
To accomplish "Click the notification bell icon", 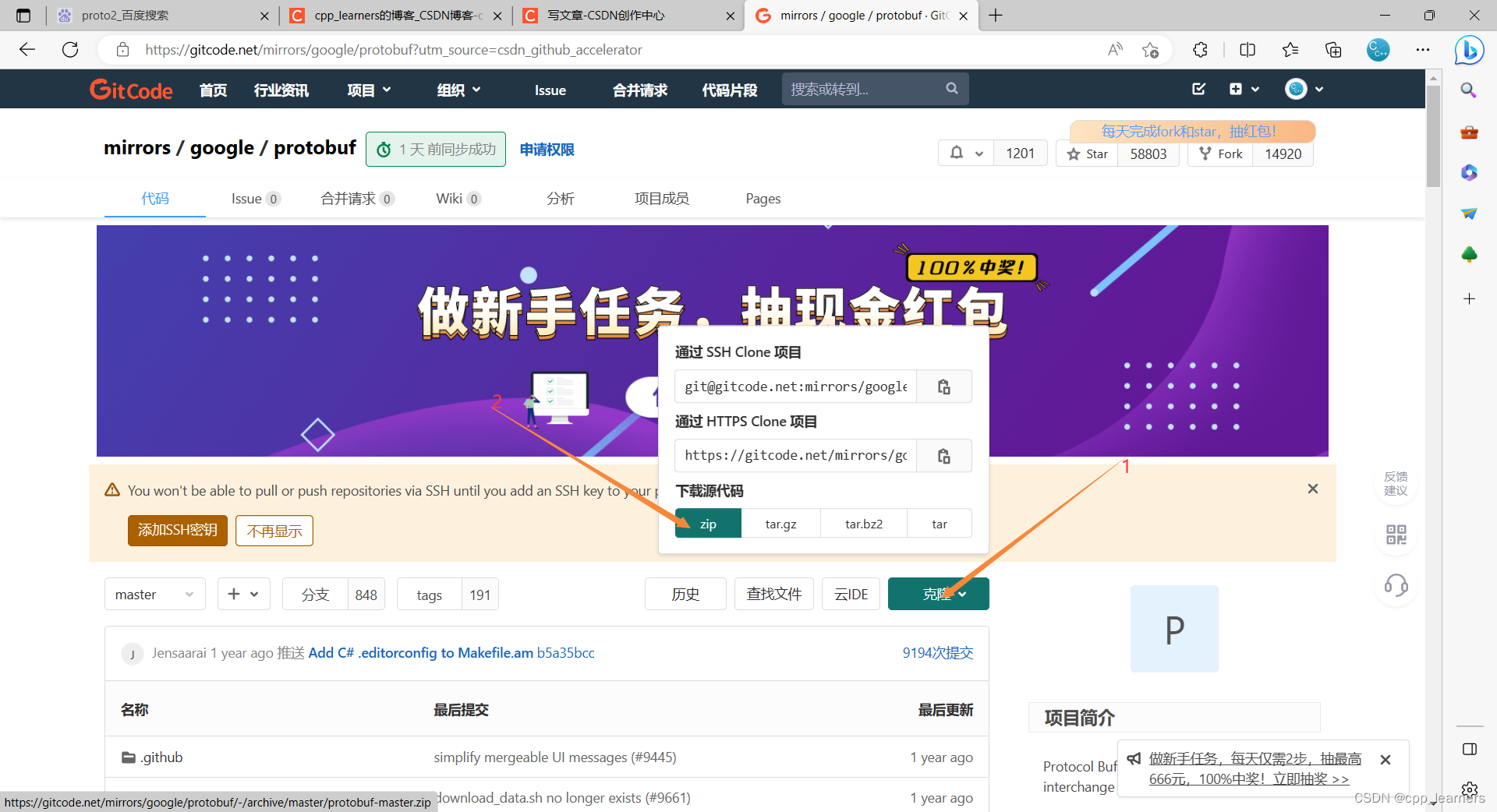I will [x=957, y=154].
